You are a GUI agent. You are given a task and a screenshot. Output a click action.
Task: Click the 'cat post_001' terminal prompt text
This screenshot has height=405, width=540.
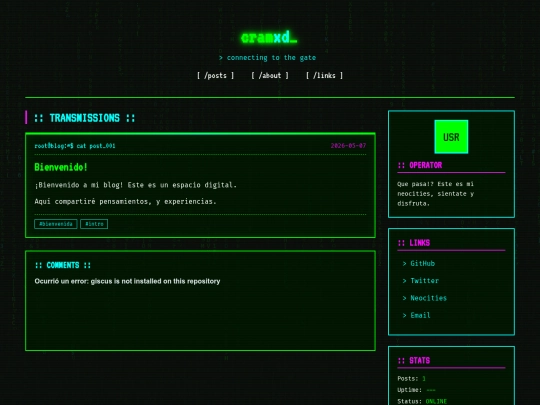click(96, 146)
